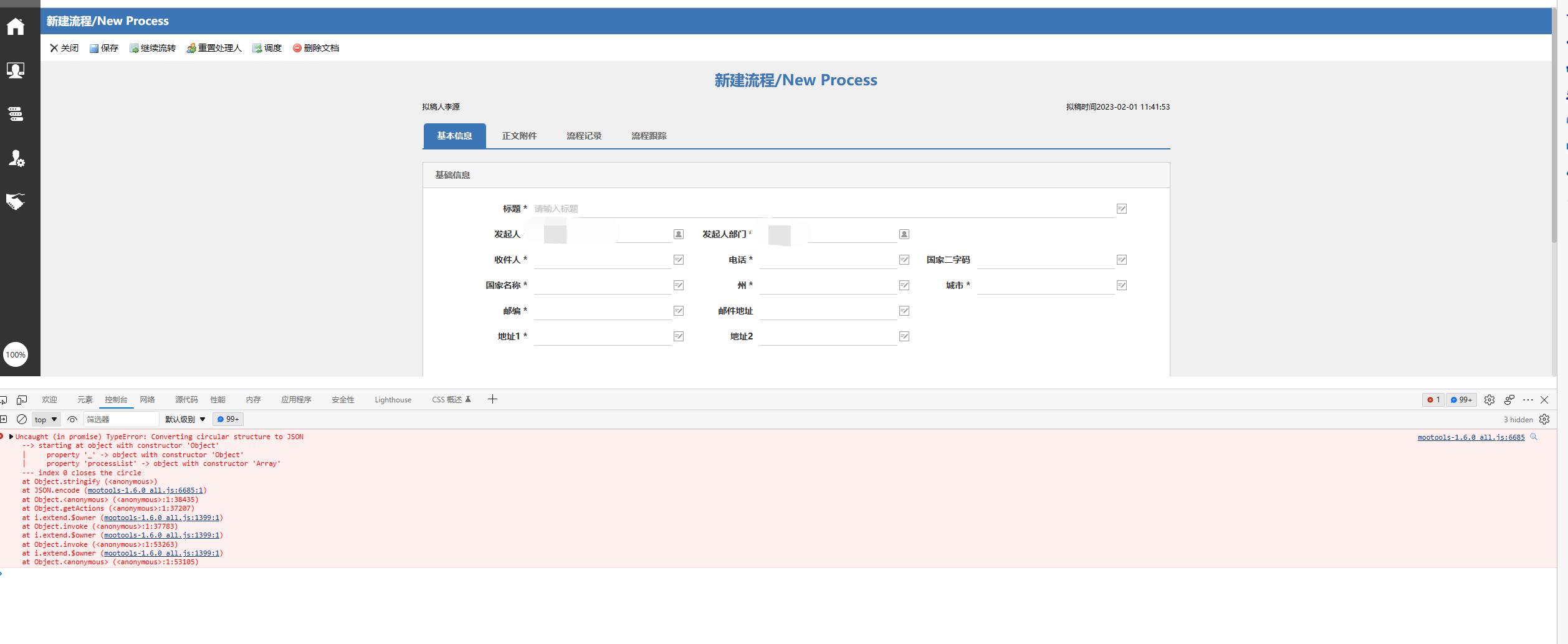Click the edit icon beside 邮件地址 field

[x=904, y=311]
